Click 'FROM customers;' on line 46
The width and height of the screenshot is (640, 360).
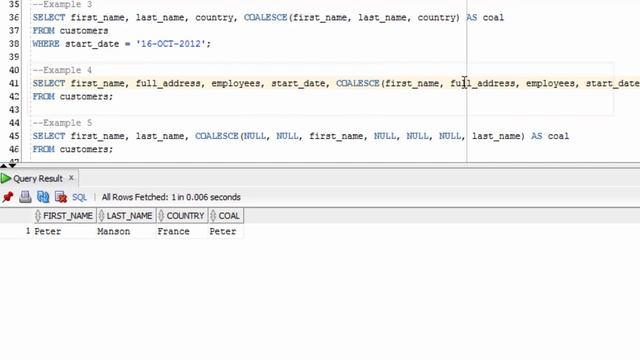coord(73,149)
